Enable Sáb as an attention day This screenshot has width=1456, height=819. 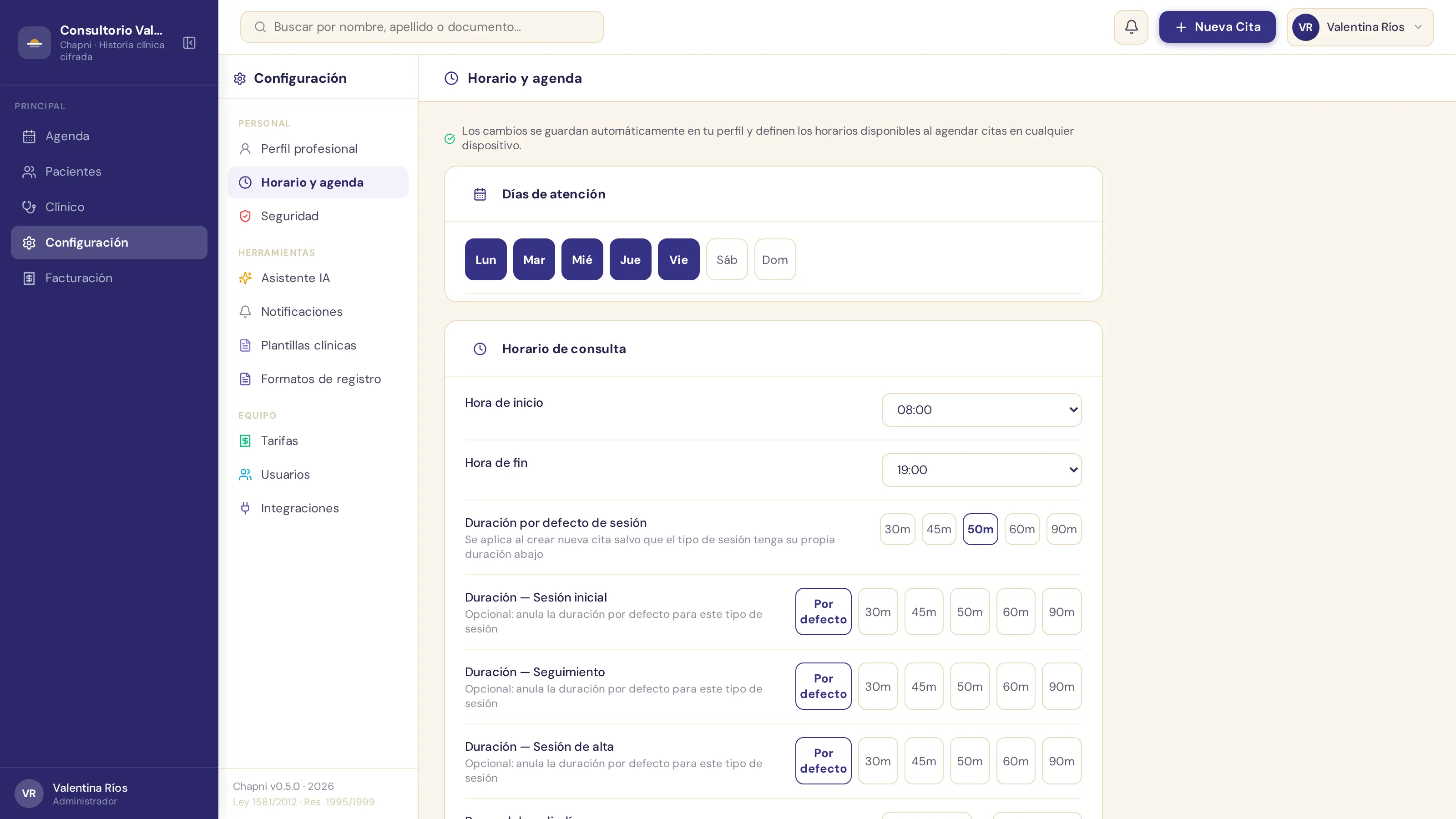pos(727,259)
